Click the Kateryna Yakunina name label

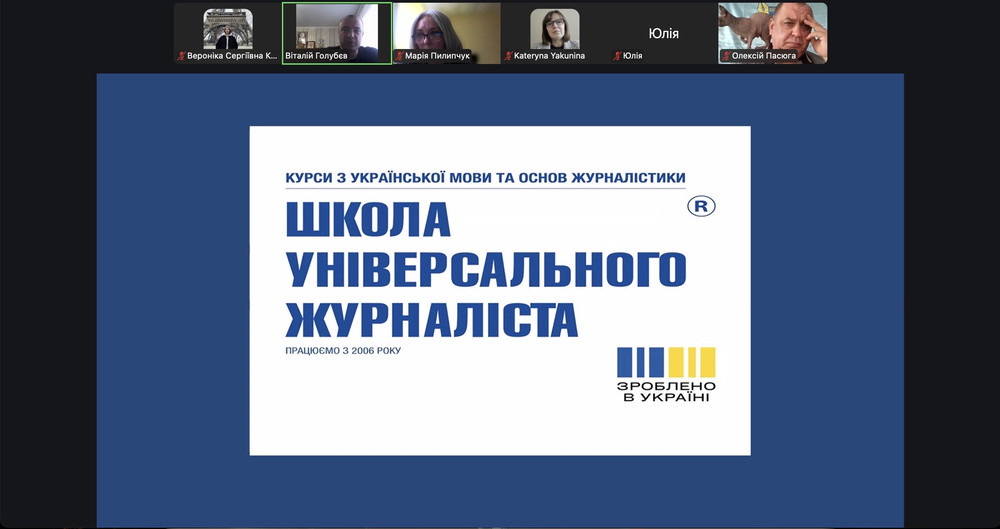coord(550,56)
